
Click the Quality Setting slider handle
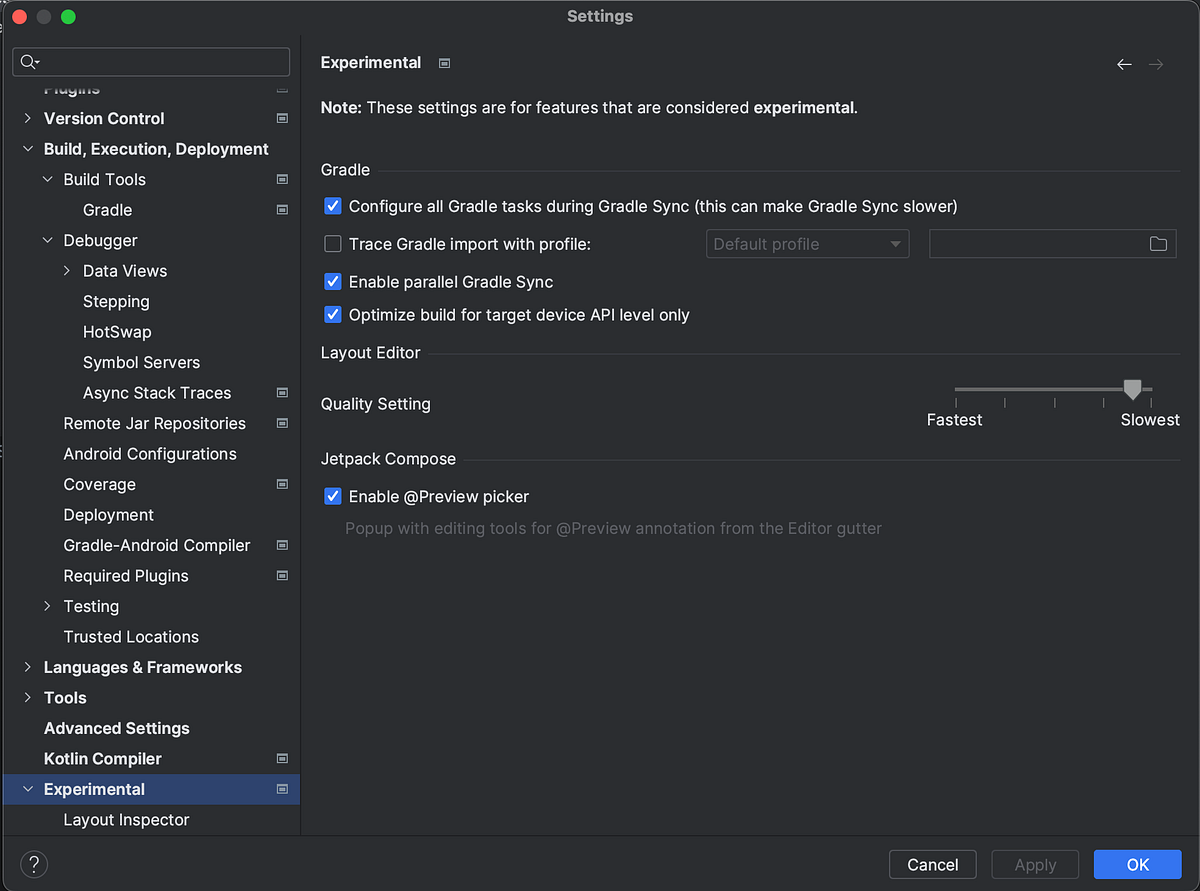(1132, 389)
